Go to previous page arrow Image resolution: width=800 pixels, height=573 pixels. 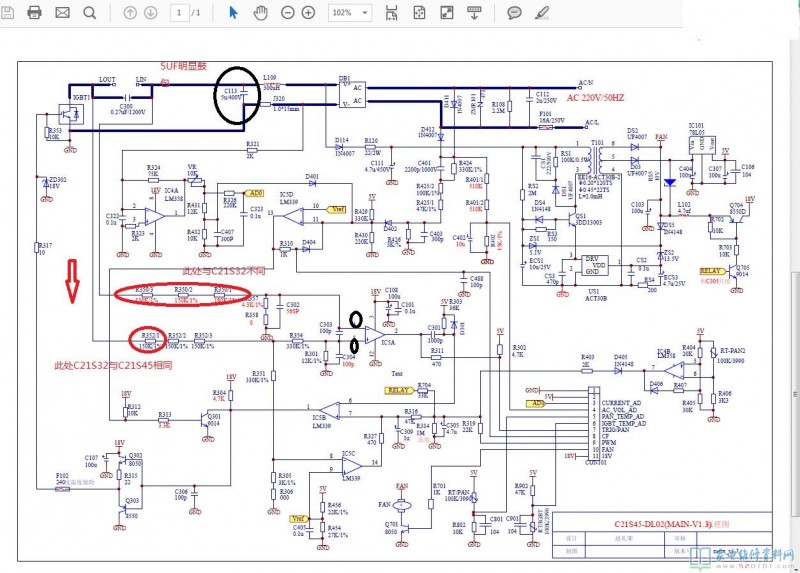tap(130, 13)
